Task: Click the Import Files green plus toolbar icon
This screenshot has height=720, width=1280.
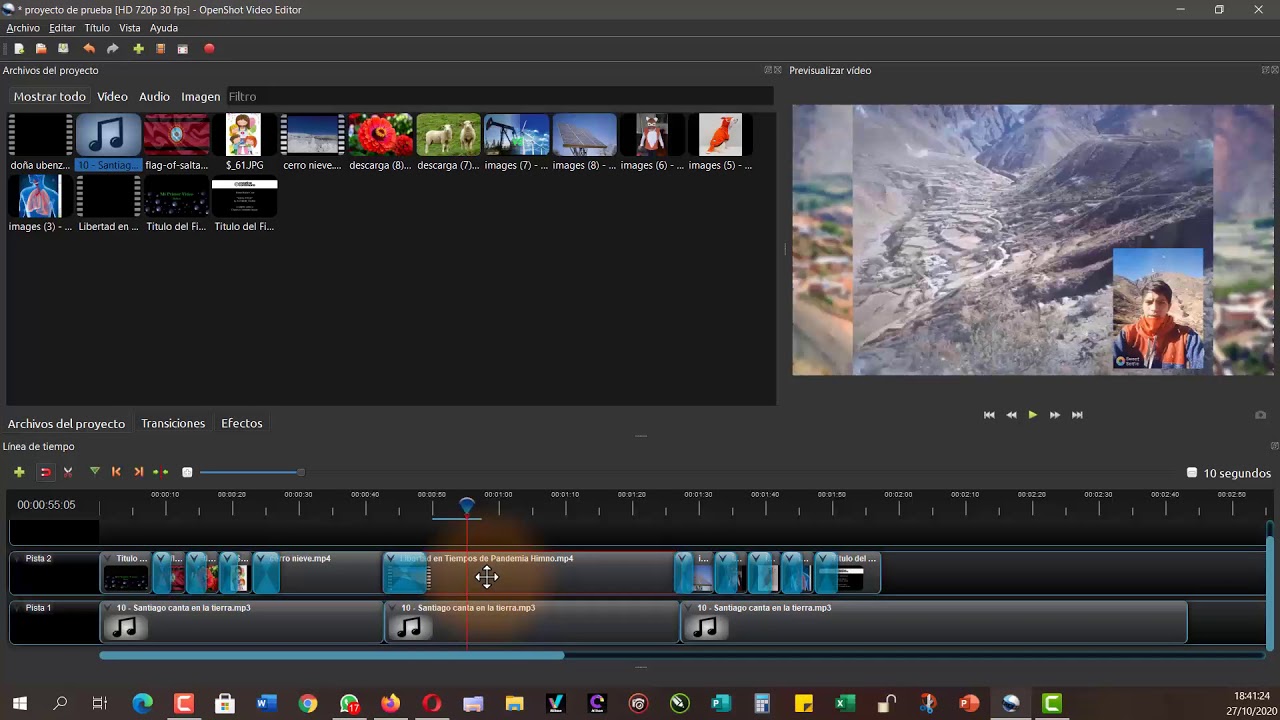Action: pyautogui.click(x=138, y=49)
